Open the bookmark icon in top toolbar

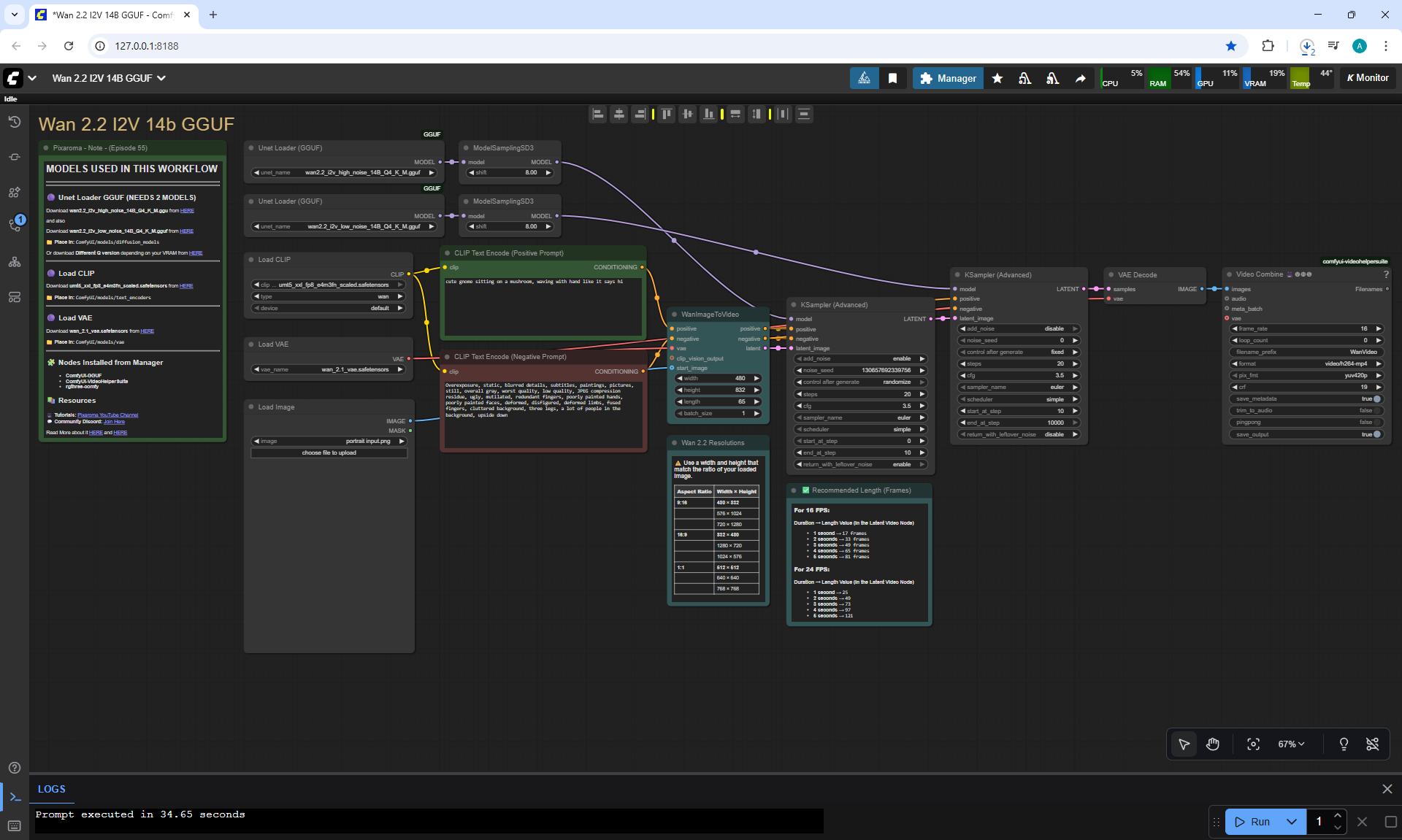pos(892,78)
